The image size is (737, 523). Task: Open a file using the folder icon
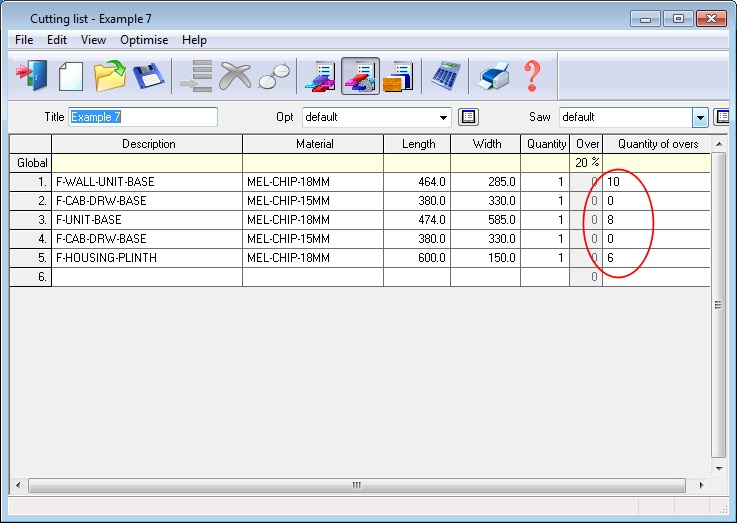point(110,76)
